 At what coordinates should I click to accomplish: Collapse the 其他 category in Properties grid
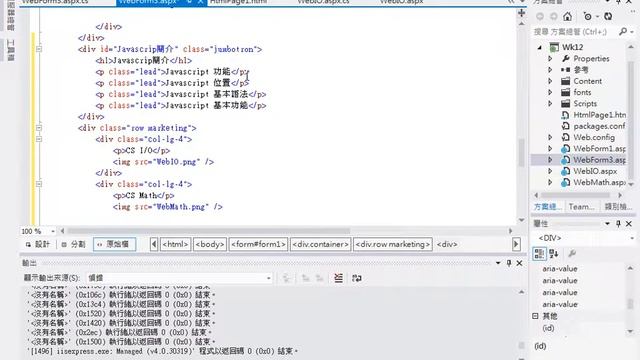click(x=536, y=316)
